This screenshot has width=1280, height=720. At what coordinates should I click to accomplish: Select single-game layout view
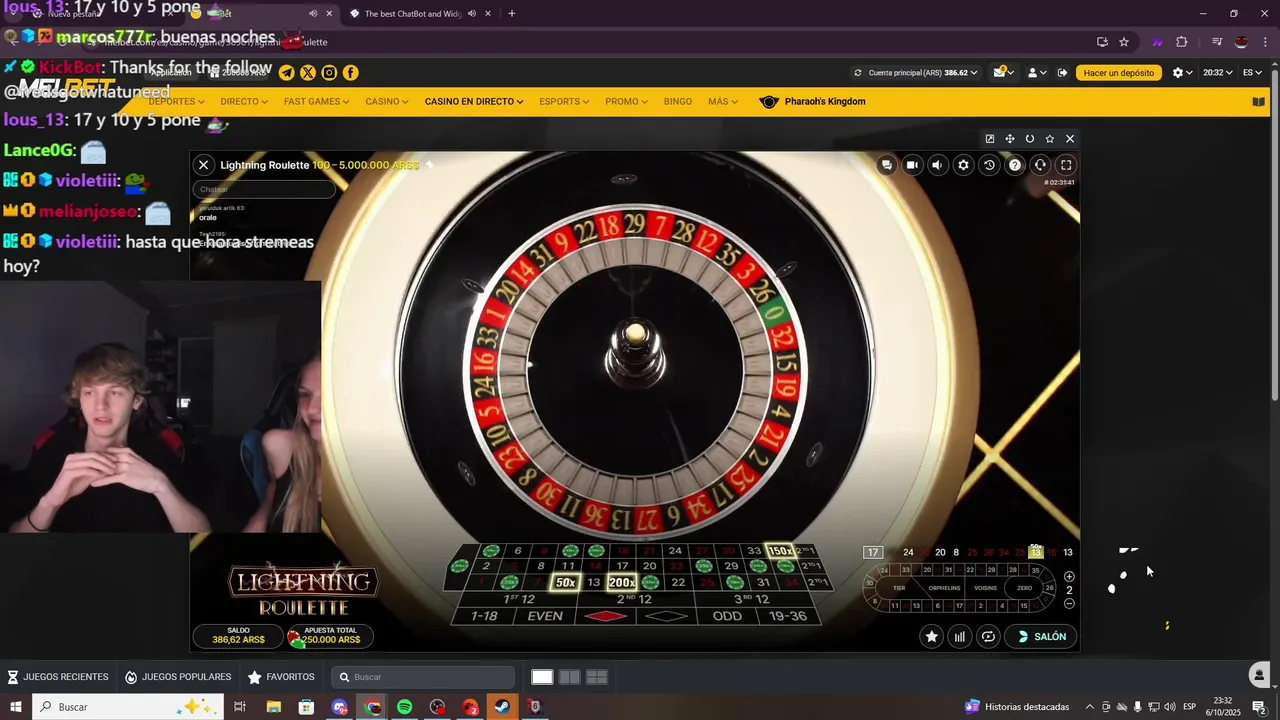(x=542, y=677)
